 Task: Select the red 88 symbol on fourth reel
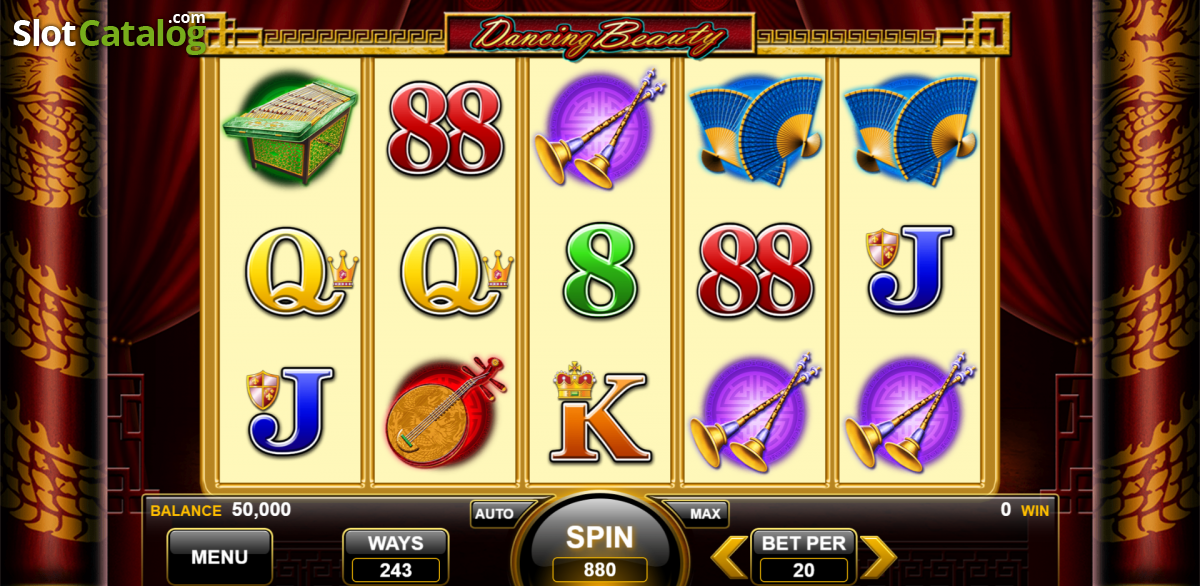[755, 270]
